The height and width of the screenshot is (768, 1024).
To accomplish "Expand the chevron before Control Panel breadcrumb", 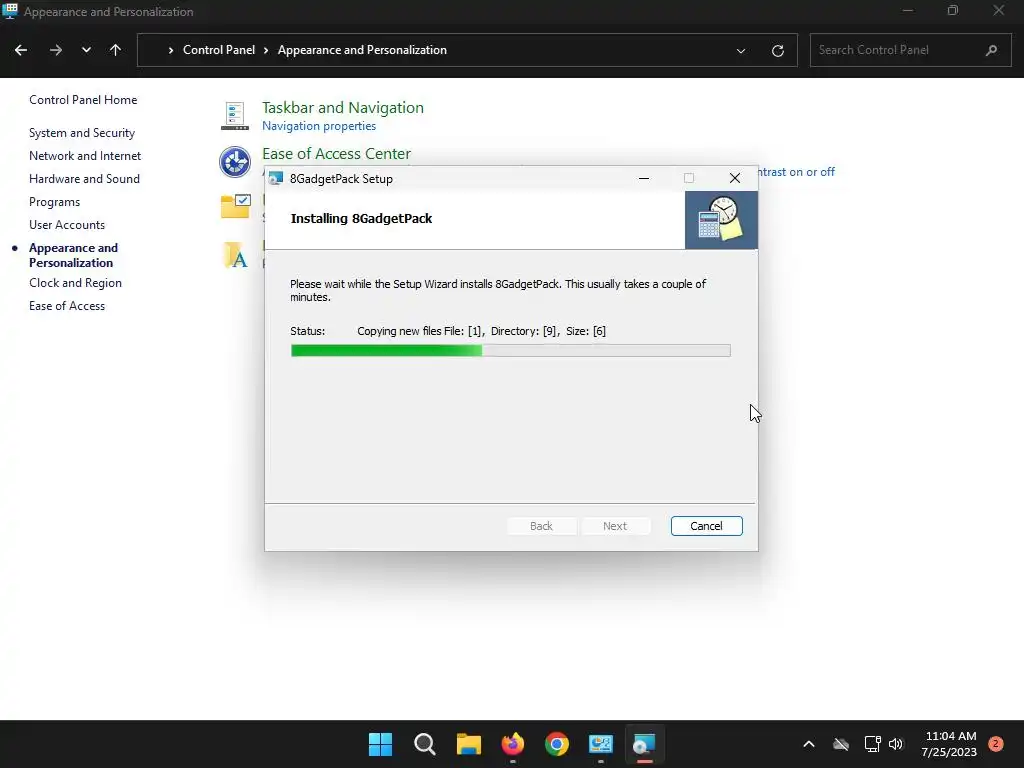I will pyautogui.click(x=170, y=50).
